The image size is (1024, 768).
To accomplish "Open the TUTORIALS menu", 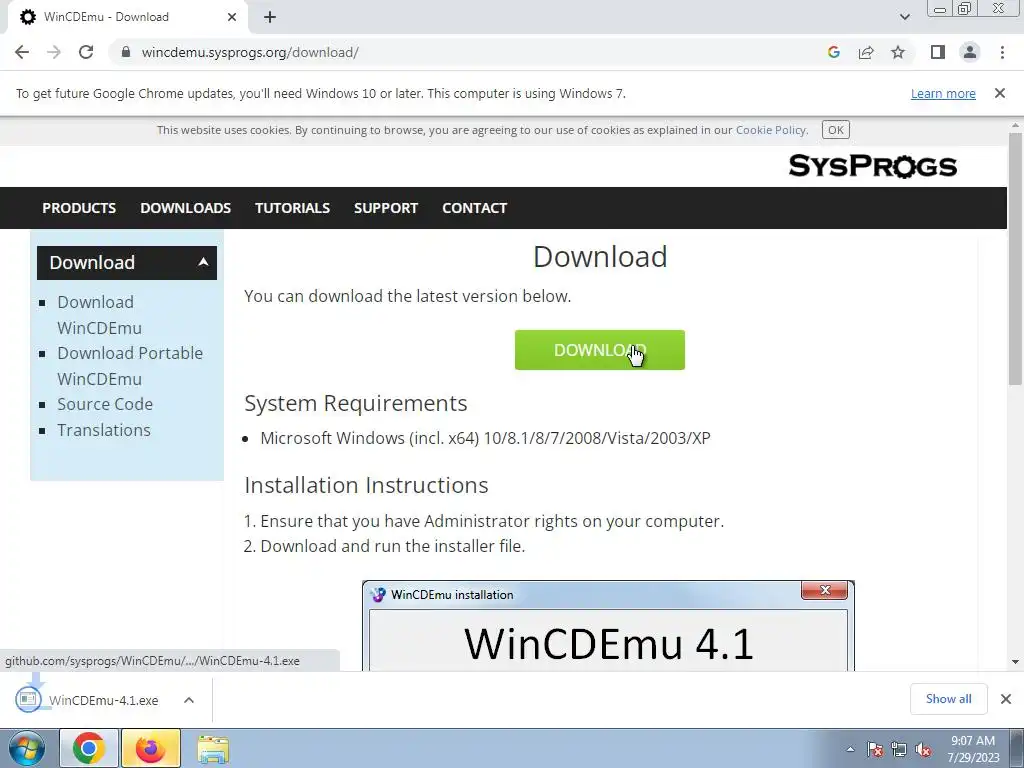I will tap(292, 208).
